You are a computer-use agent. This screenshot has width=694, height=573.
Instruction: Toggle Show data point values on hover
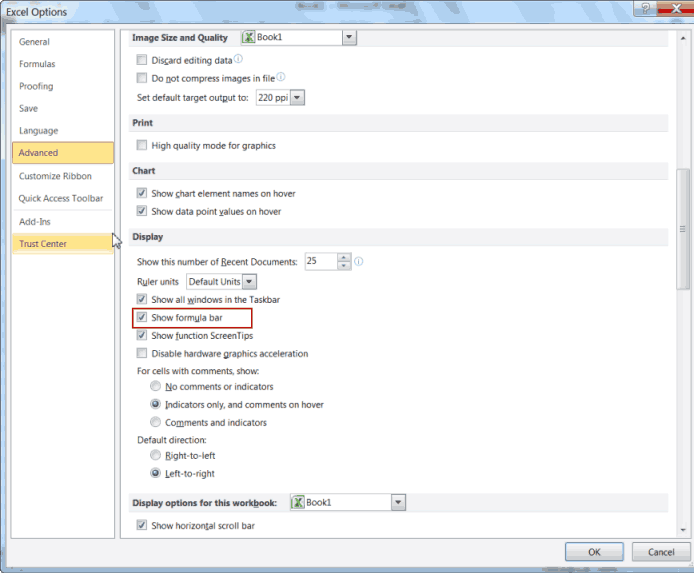[x=142, y=211]
